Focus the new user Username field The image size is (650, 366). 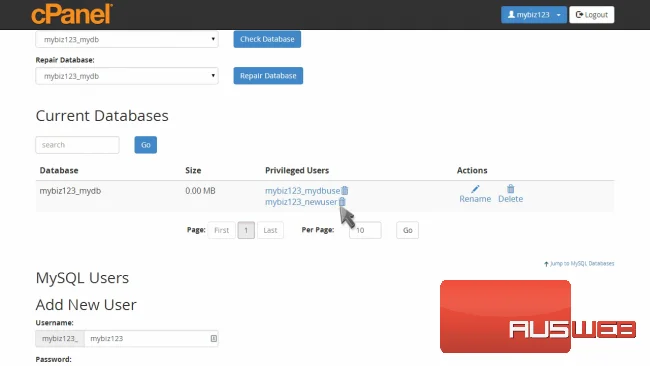coord(151,339)
